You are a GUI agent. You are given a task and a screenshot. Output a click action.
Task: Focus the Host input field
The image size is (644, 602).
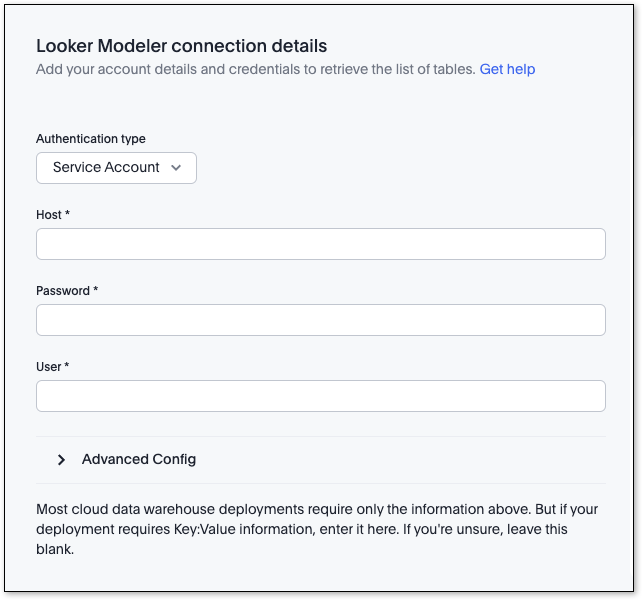coord(320,244)
